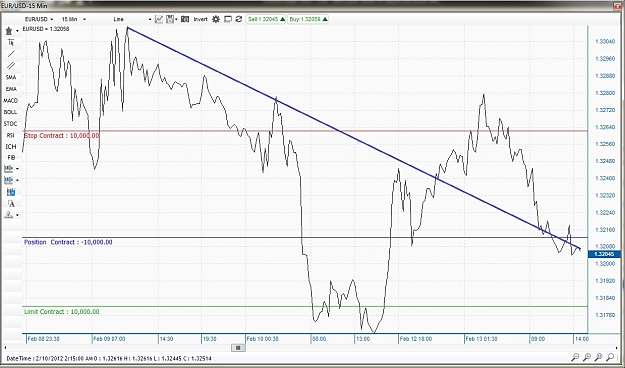Click the stamp marker tool icon
The height and width of the screenshot is (368, 625).
point(8,215)
